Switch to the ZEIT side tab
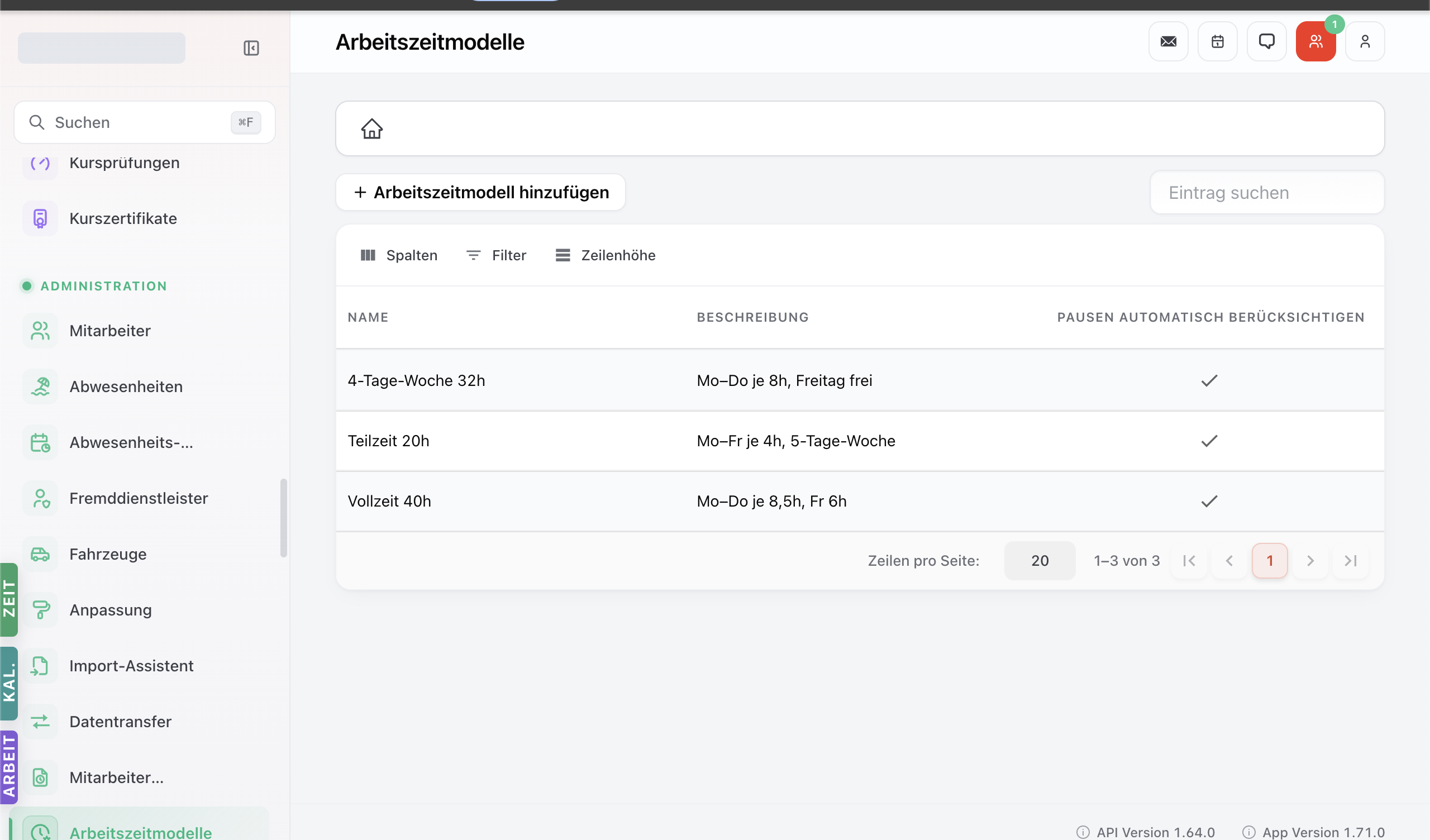Image resolution: width=1430 pixels, height=840 pixels. 8,599
